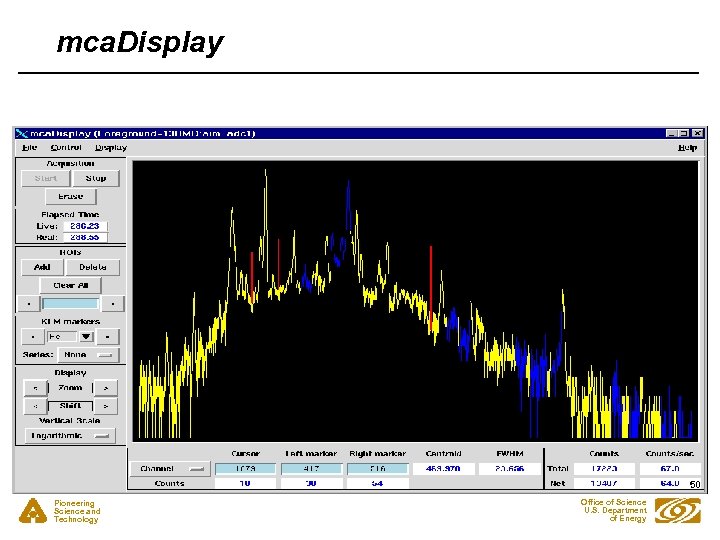Click the ROI label input field
Image resolution: width=720 pixels, height=540 pixels.
(70, 304)
